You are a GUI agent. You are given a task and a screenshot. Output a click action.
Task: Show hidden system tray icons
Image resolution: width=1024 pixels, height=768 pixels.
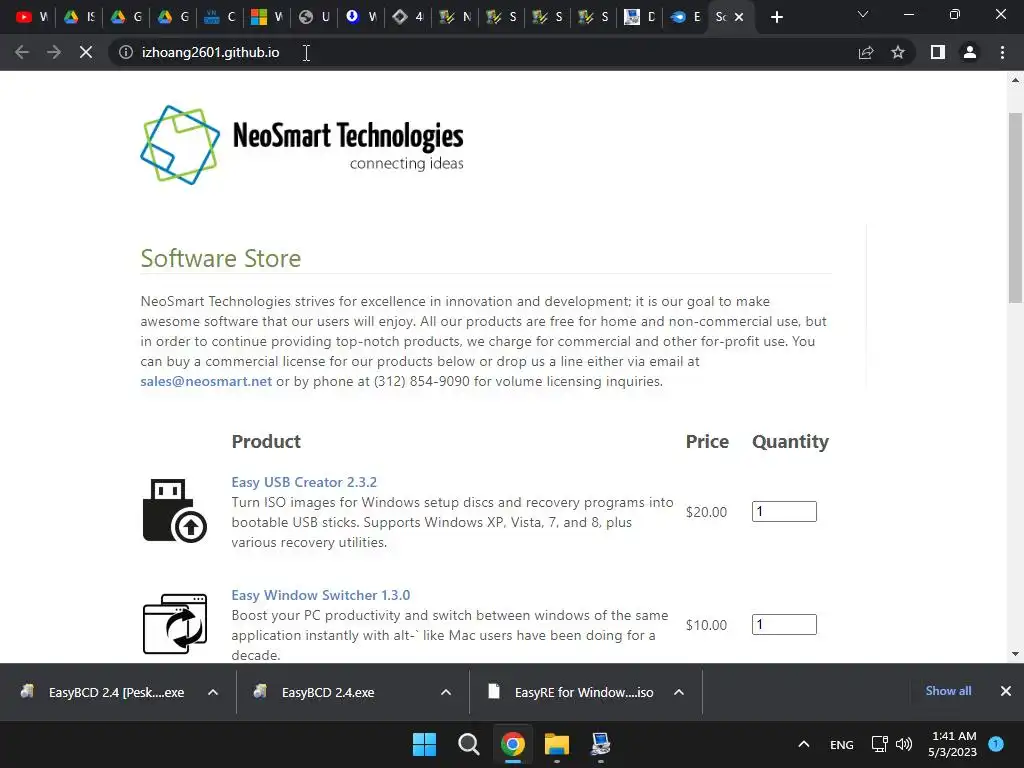[x=804, y=744]
